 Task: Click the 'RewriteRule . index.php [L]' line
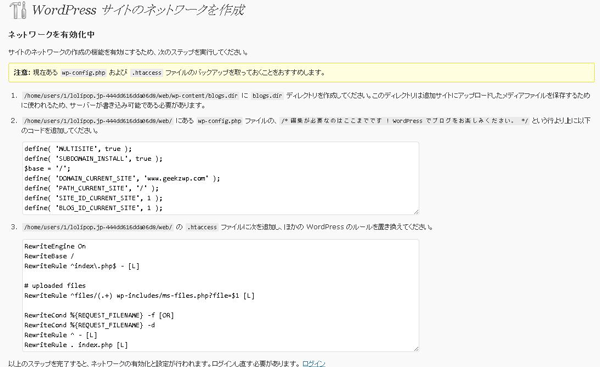[76, 345]
